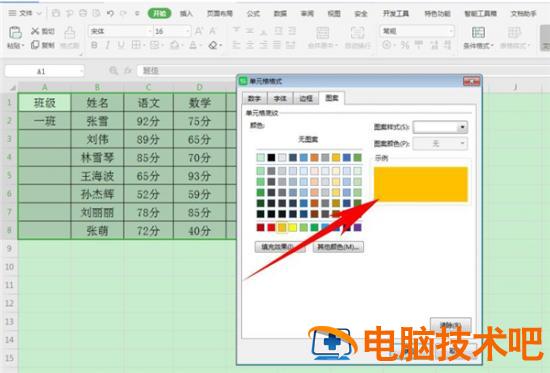Click the Redo arrow in quick toolbar
Image resolution: width=550 pixels, height=373 pixels.
pyautogui.click(x=123, y=13)
